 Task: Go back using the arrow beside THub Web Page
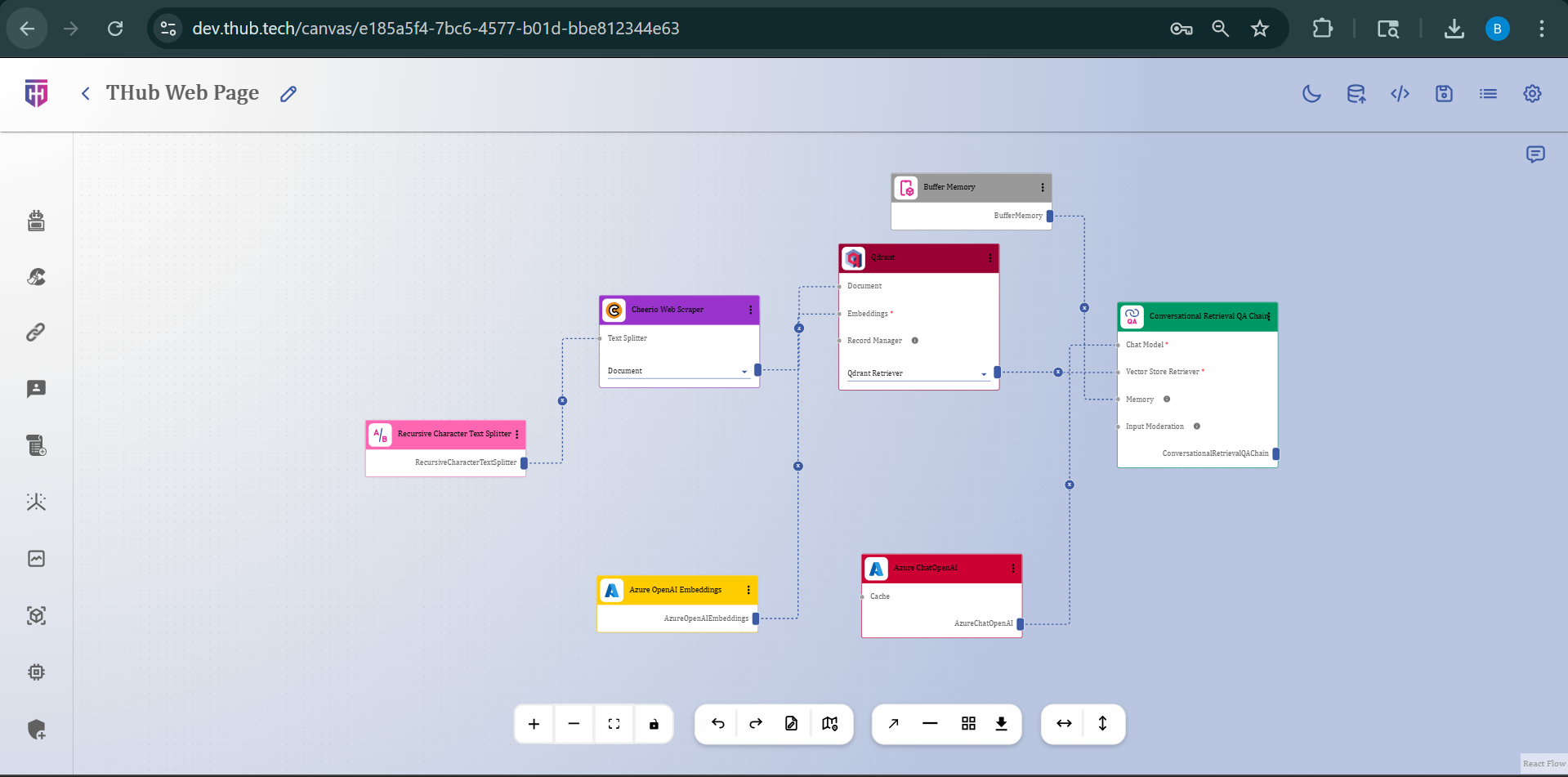click(x=86, y=94)
